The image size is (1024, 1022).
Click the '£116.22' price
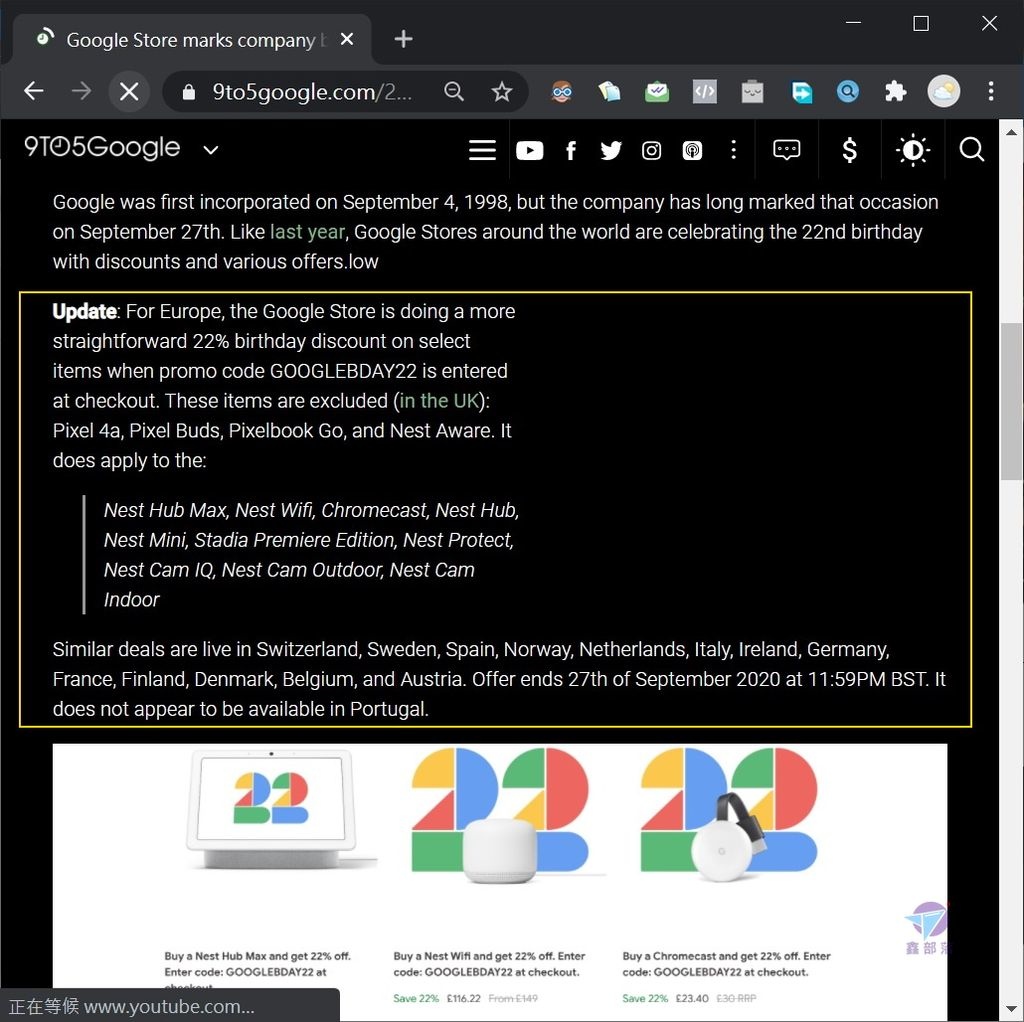464,998
